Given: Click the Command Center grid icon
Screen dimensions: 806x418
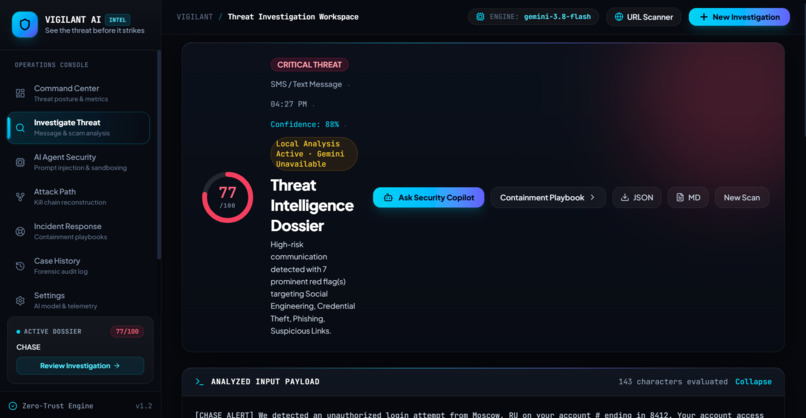Looking at the screenshot, I should coord(20,93).
